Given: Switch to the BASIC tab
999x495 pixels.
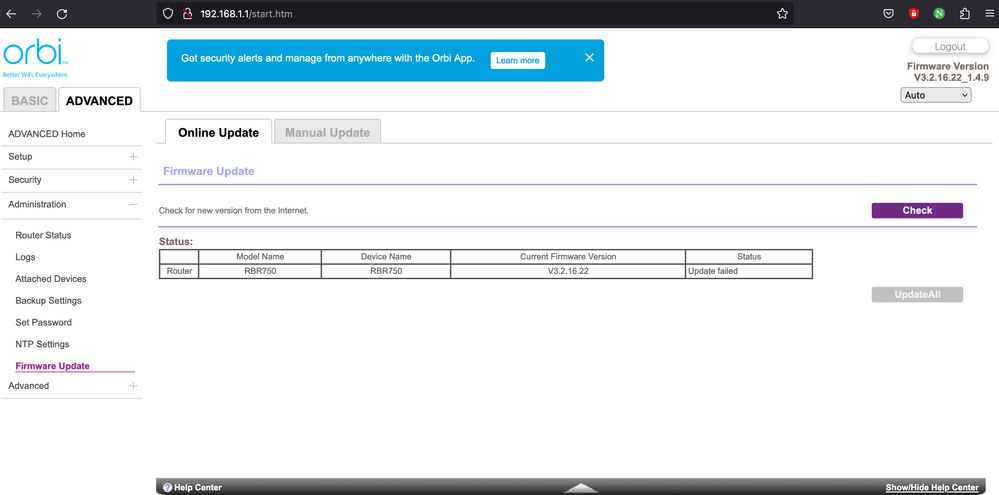Looking at the screenshot, I should pos(29,101).
